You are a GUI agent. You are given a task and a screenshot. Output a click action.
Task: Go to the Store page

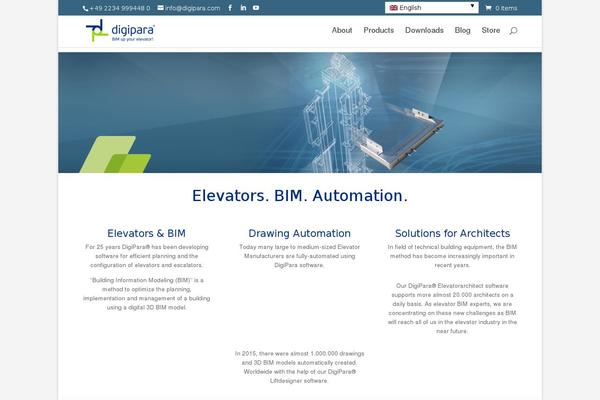(x=491, y=30)
